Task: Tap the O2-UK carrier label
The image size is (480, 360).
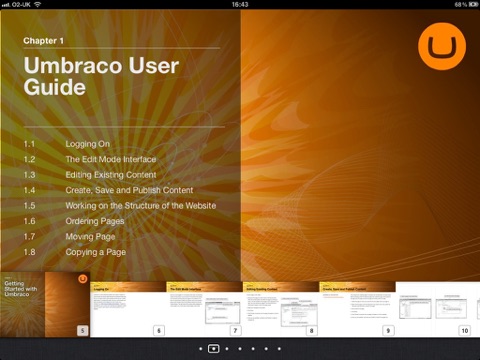Action: (21, 4)
